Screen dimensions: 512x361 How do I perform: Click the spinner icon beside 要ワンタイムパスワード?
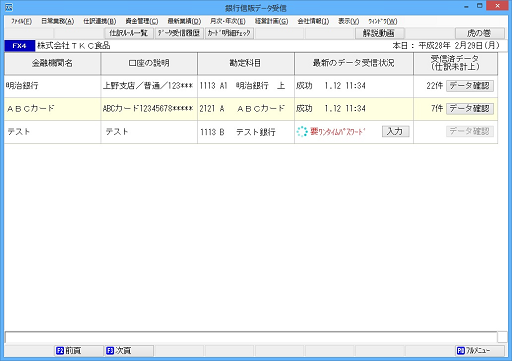(302, 132)
